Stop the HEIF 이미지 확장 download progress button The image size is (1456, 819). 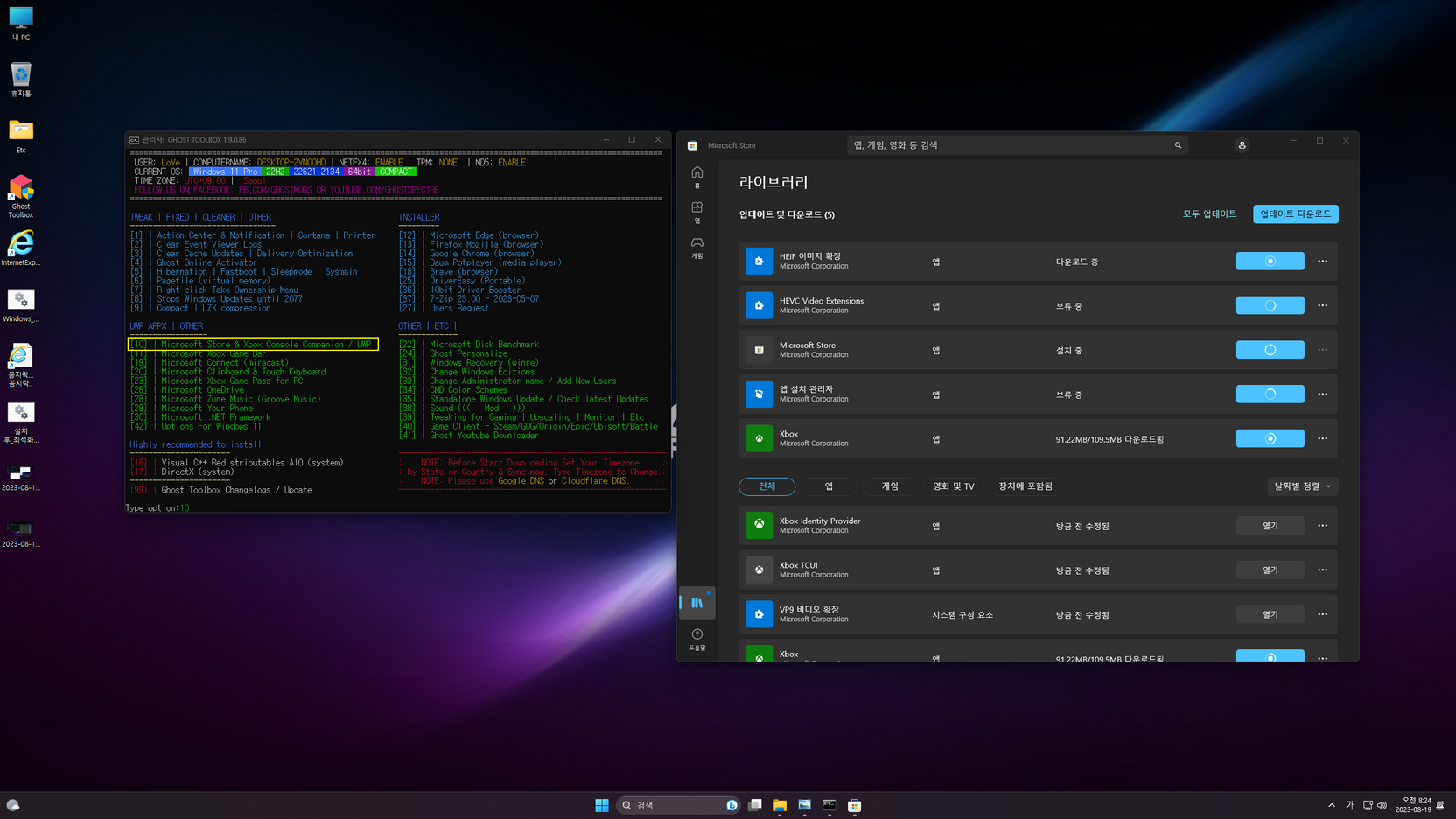(x=1270, y=261)
